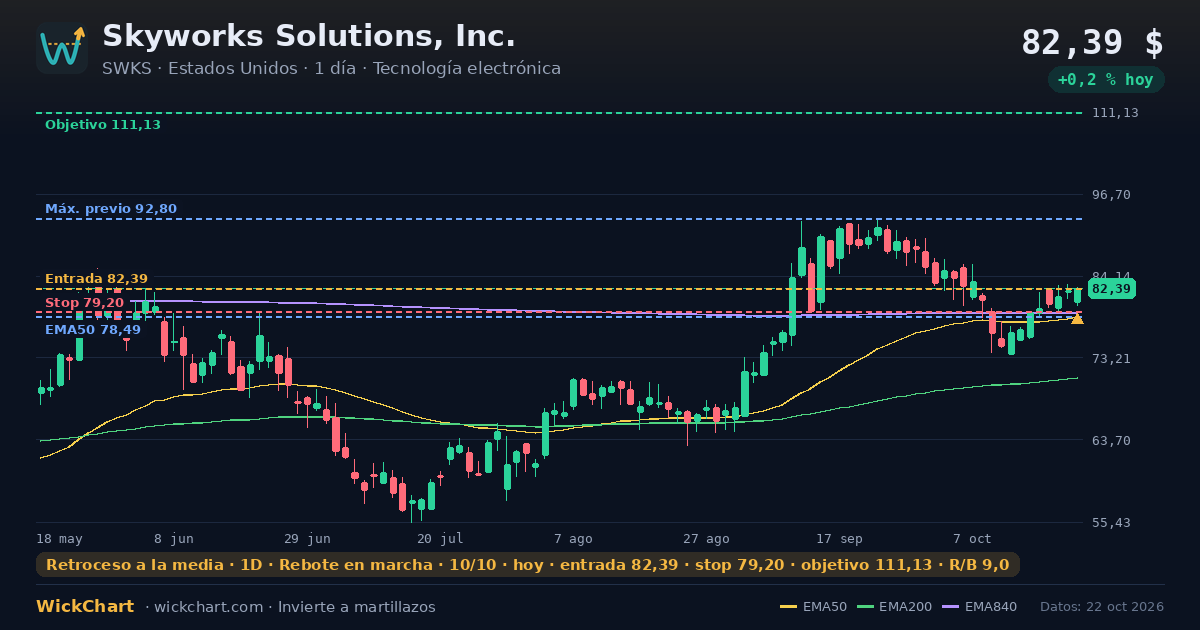Click the 7 ago date label
This screenshot has height=630, width=1200.
click(573, 538)
